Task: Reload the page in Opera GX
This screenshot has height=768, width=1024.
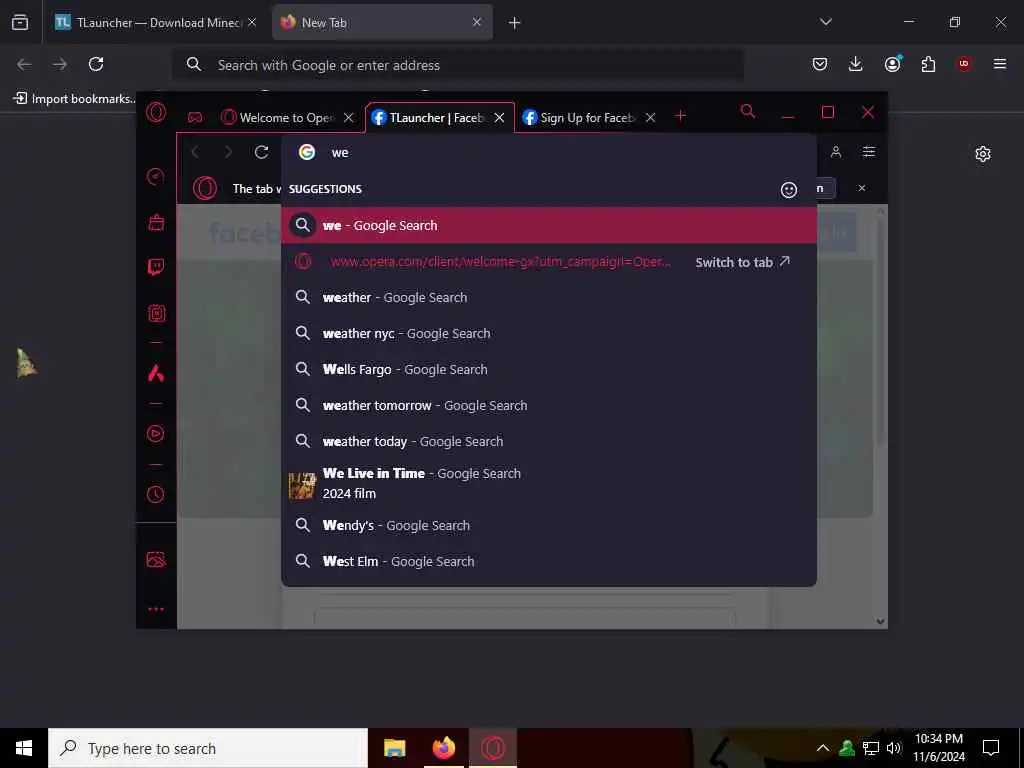Action: pos(262,152)
